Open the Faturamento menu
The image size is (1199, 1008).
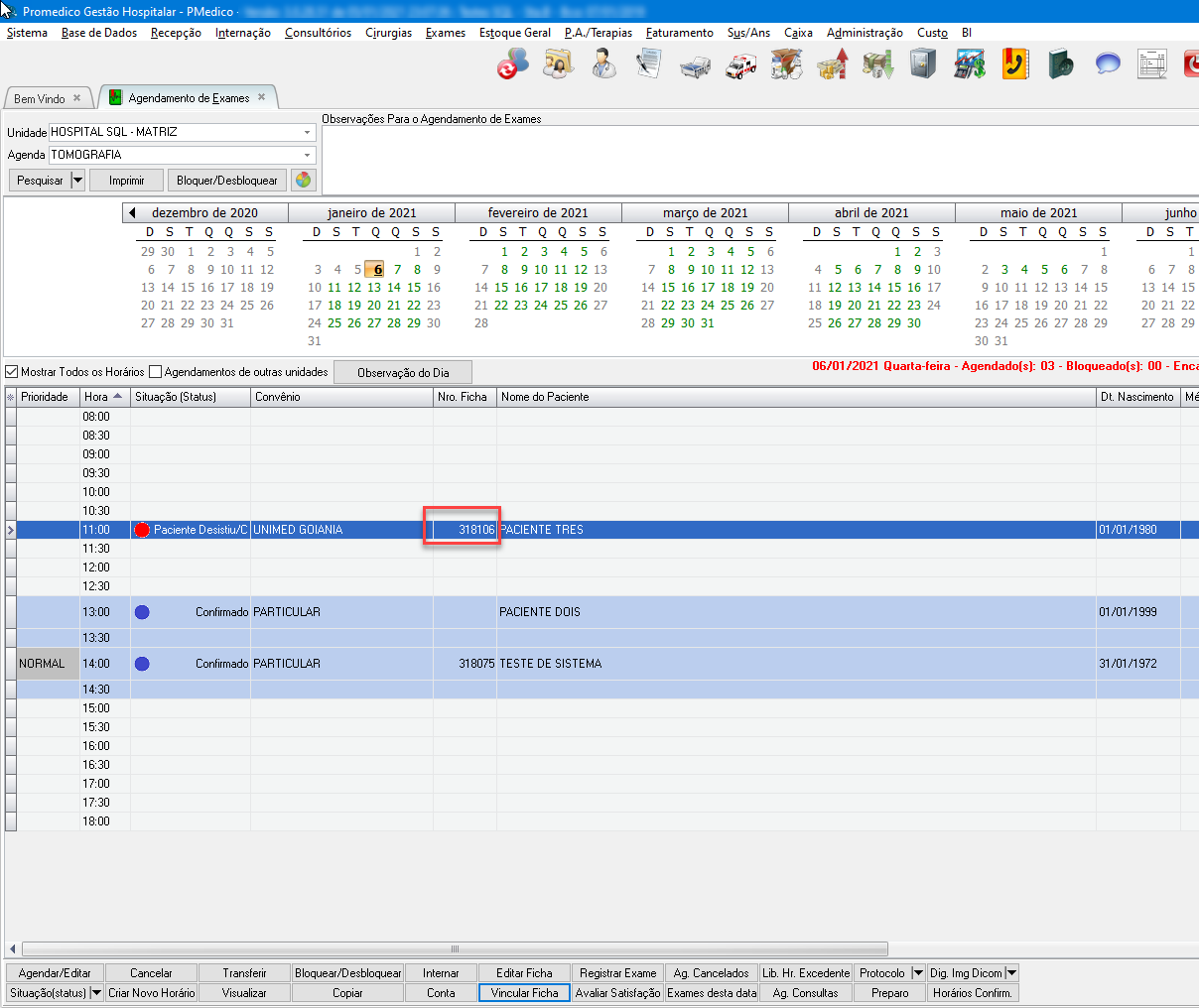pos(679,33)
